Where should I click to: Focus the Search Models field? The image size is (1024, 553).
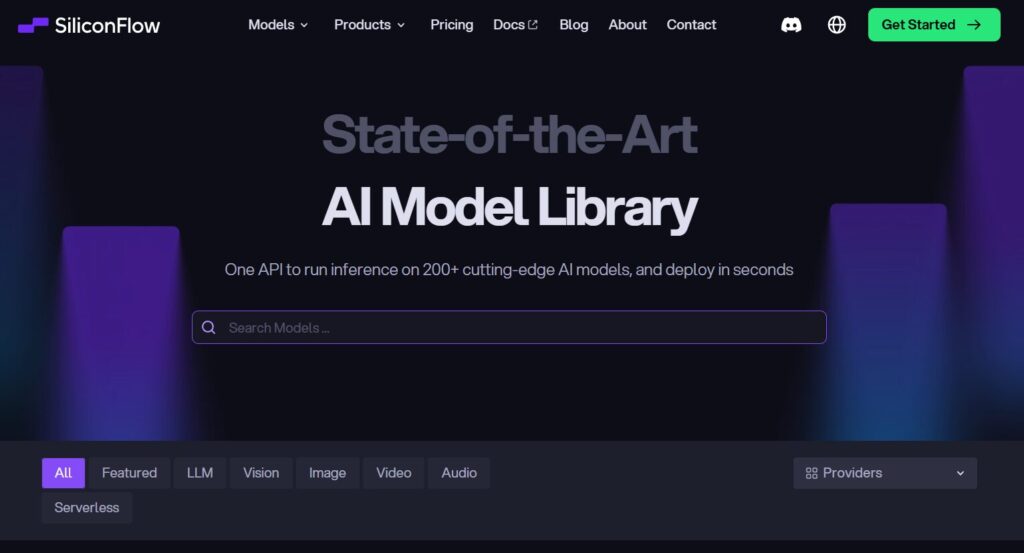pos(509,327)
